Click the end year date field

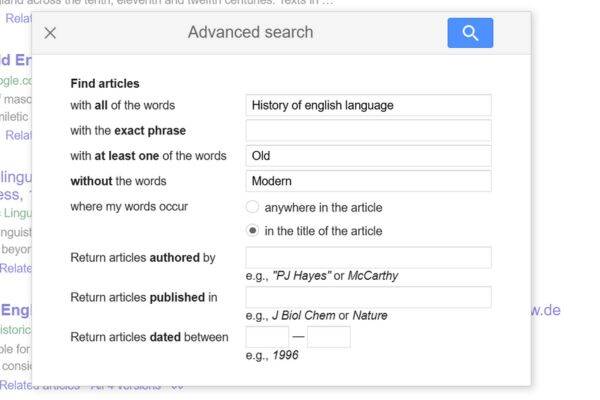pyautogui.click(x=328, y=337)
